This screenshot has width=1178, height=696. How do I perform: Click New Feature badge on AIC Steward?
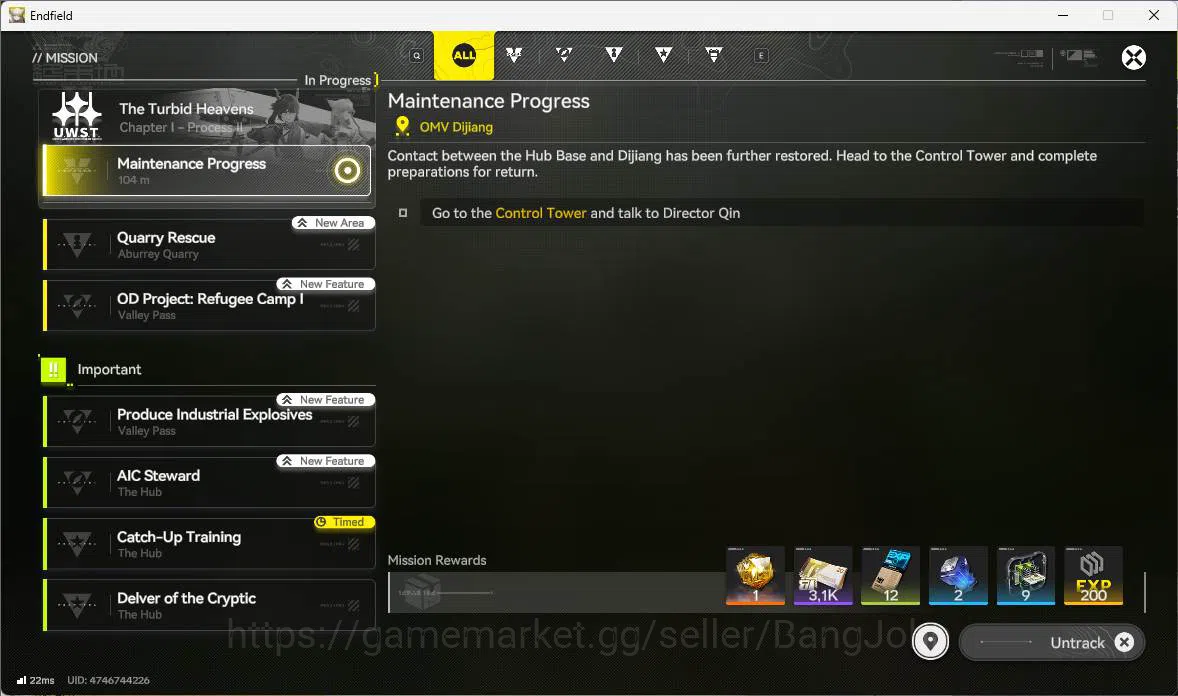325,461
